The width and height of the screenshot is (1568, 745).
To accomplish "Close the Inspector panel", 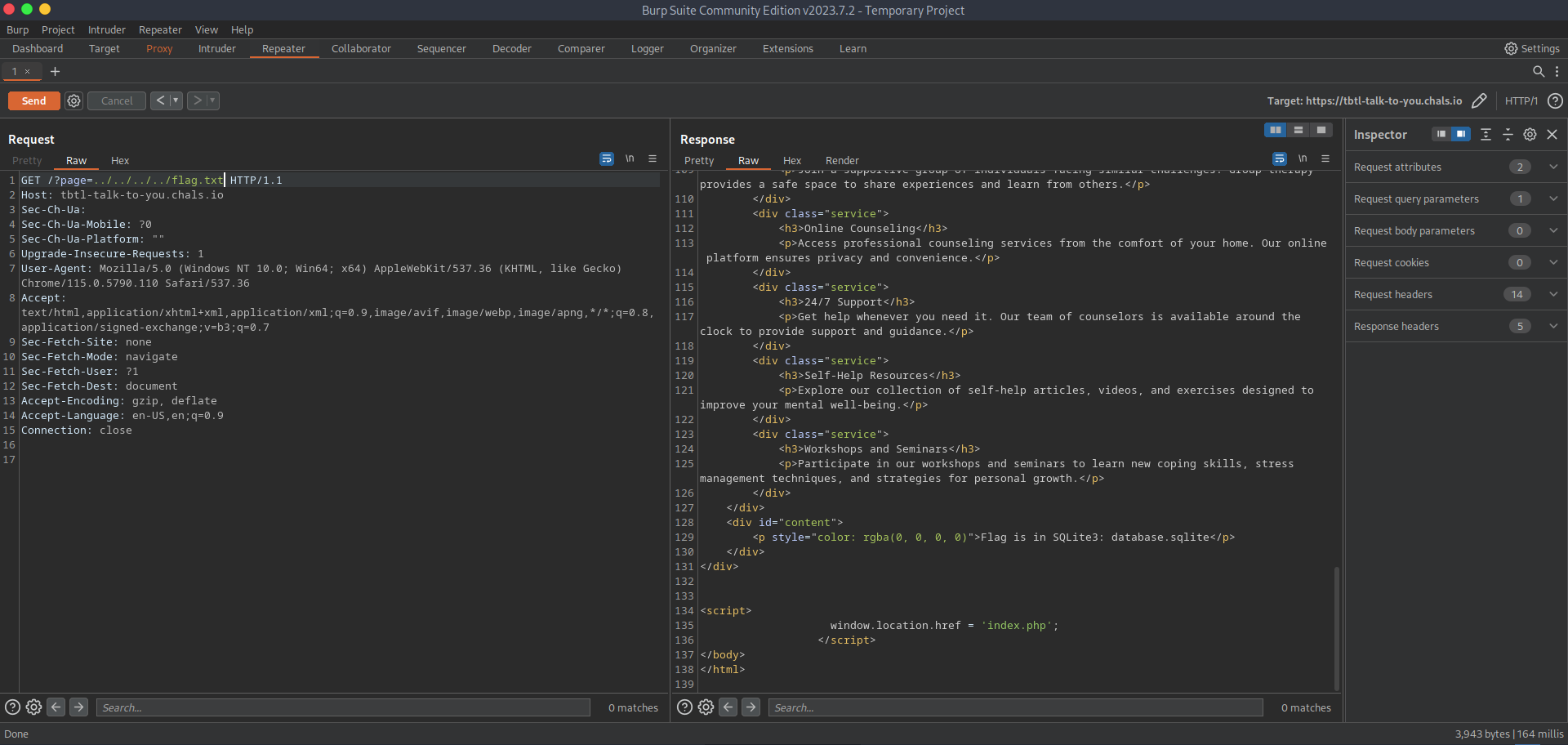I will pyautogui.click(x=1552, y=134).
